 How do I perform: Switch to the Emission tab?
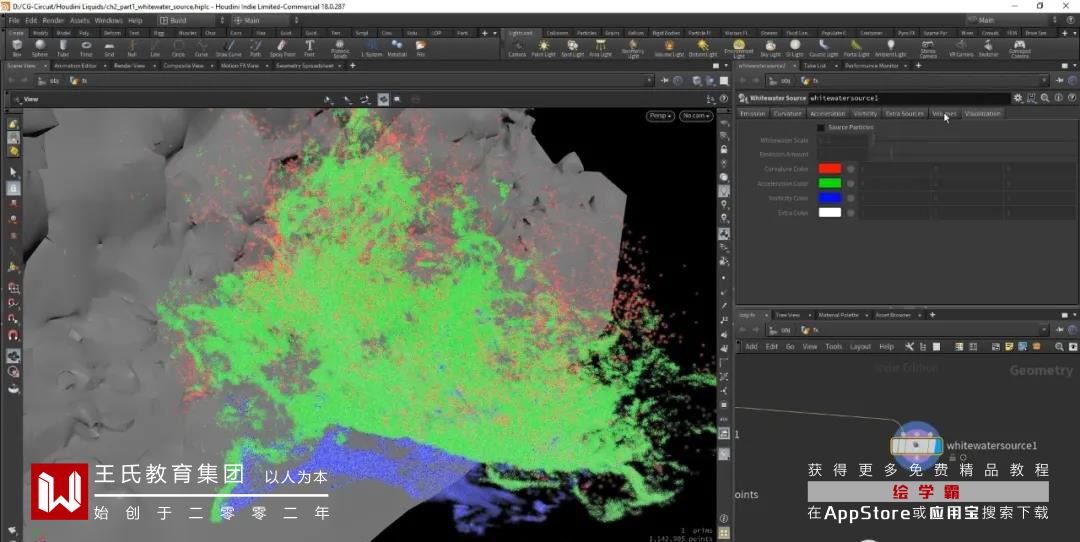tap(752, 113)
